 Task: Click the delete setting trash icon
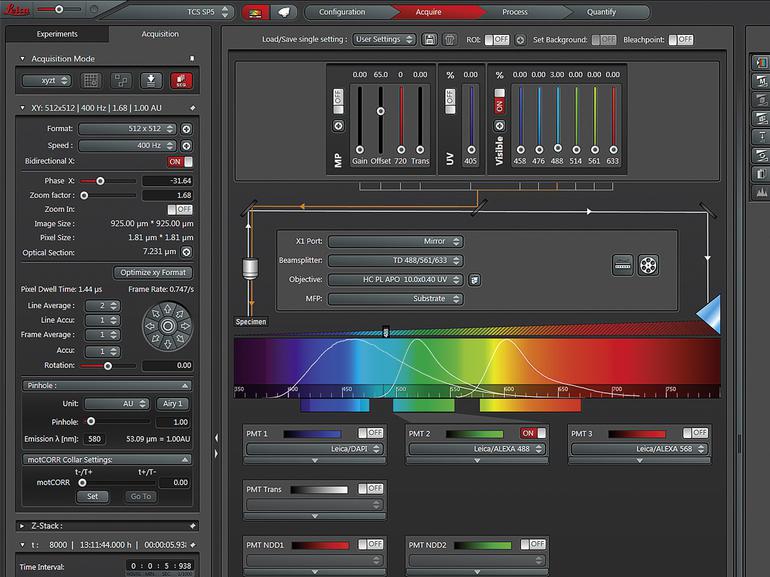(449, 39)
